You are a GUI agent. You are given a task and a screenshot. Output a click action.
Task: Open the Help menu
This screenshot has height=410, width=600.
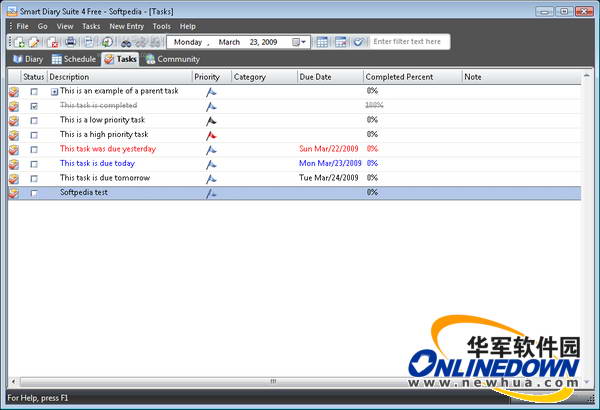pos(188,26)
